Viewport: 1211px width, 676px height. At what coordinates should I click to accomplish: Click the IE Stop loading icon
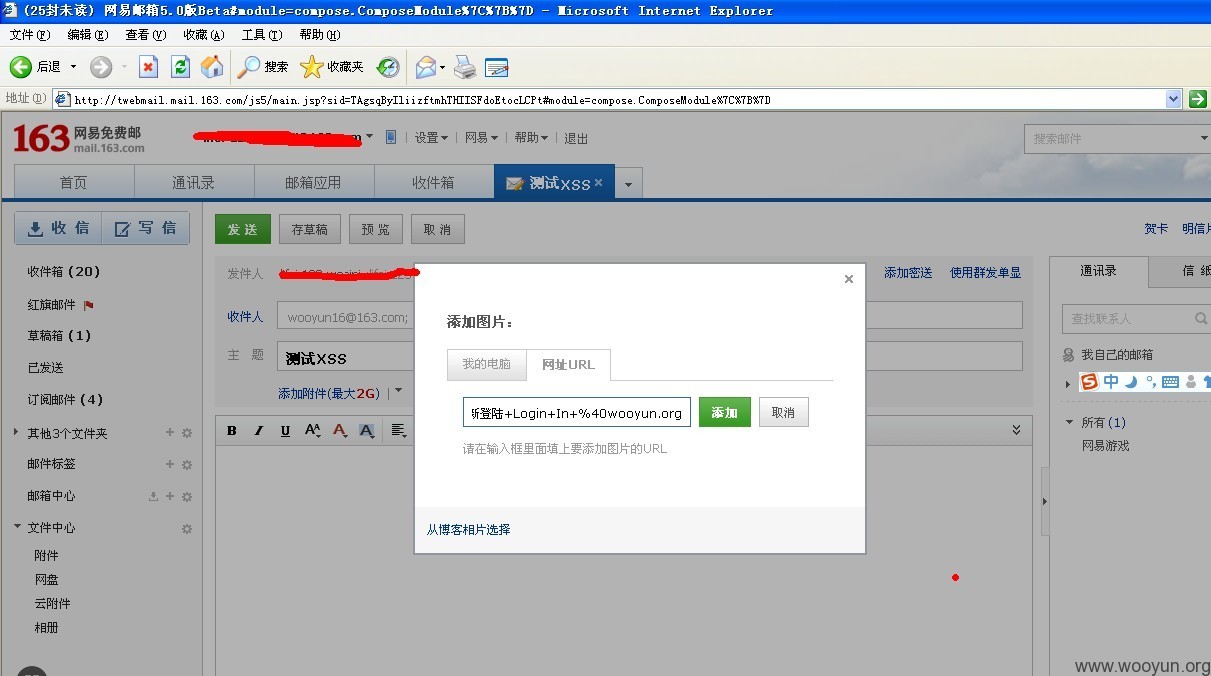pyautogui.click(x=148, y=67)
